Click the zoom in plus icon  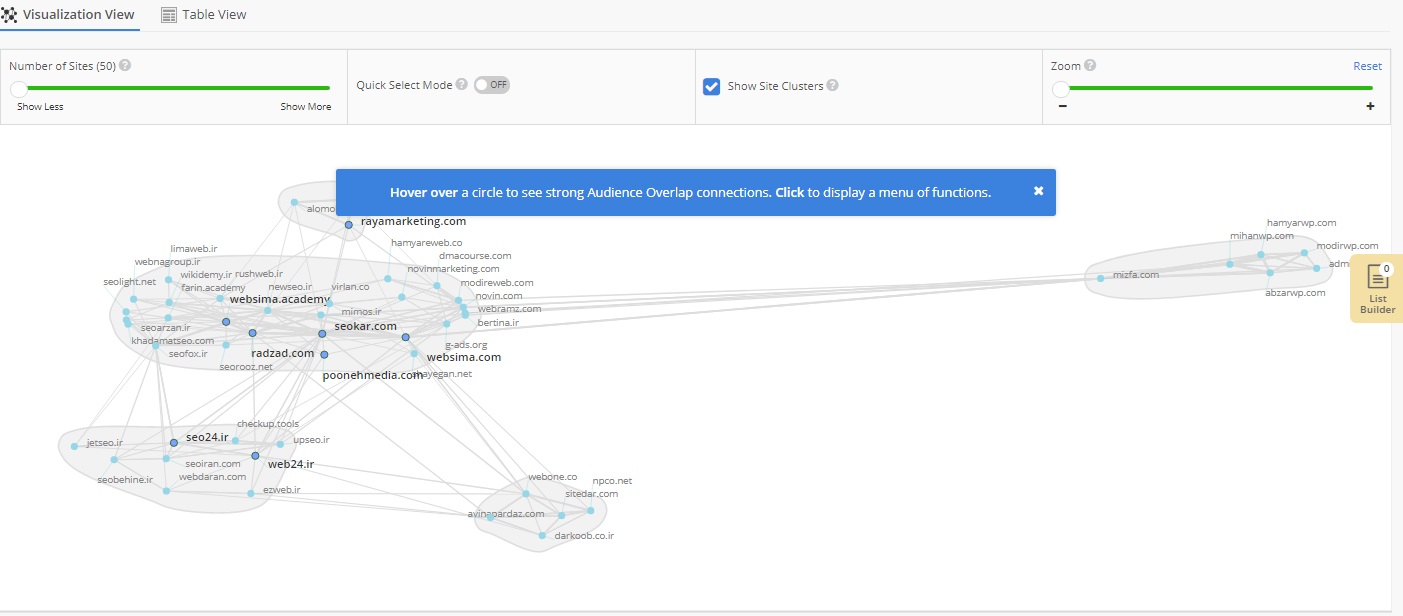[1370, 107]
